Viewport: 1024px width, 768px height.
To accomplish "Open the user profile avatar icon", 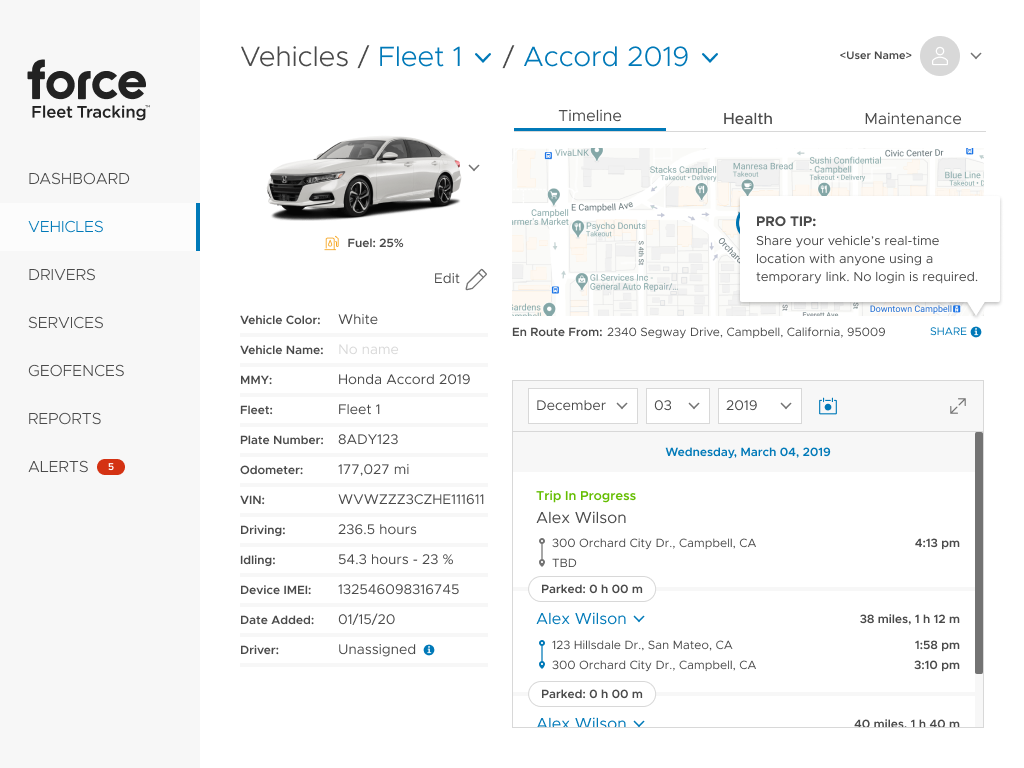I will click(939, 56).
